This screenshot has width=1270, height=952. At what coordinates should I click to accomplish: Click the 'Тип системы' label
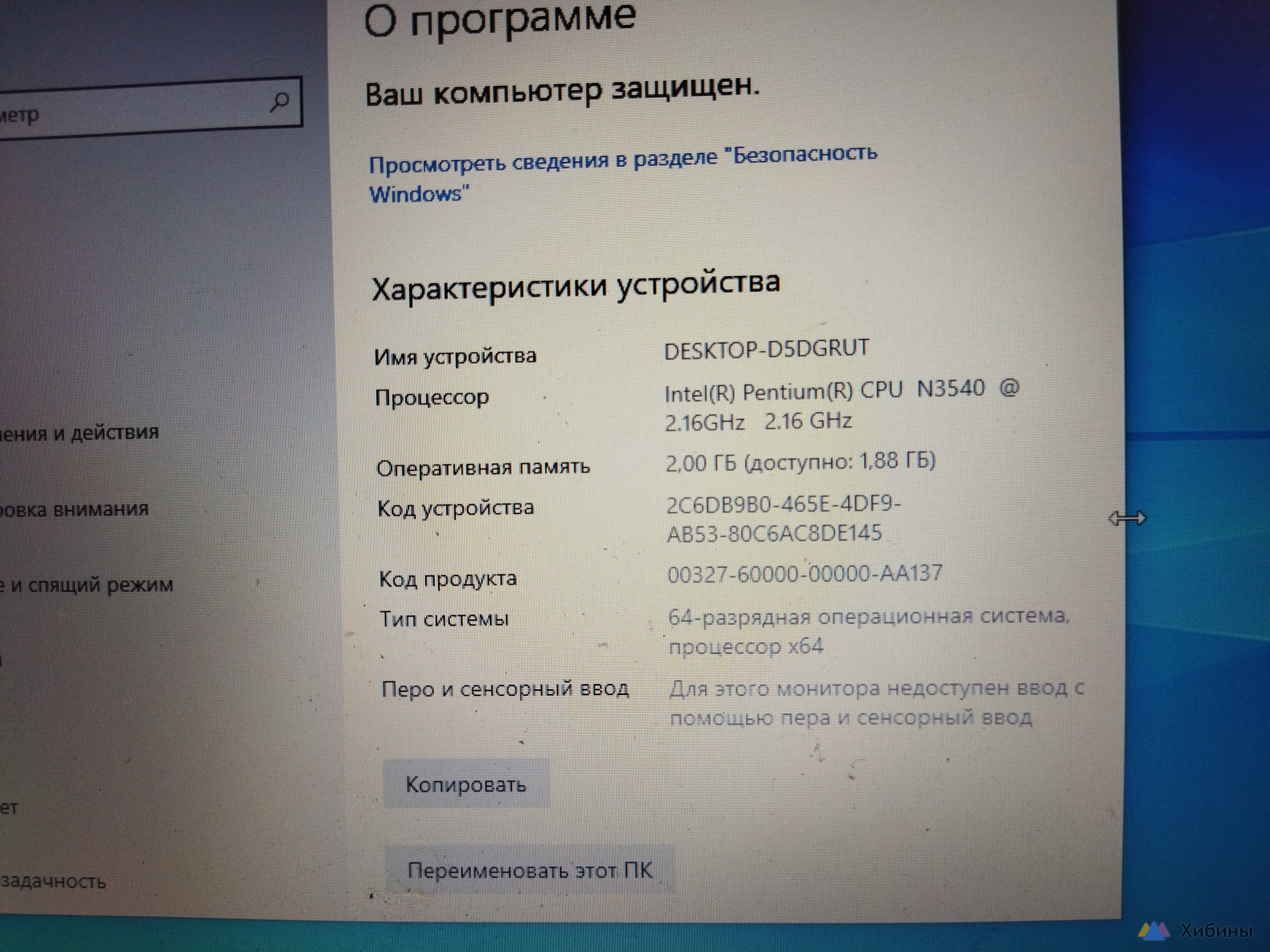pyautogui.click(x=444, y=619)
